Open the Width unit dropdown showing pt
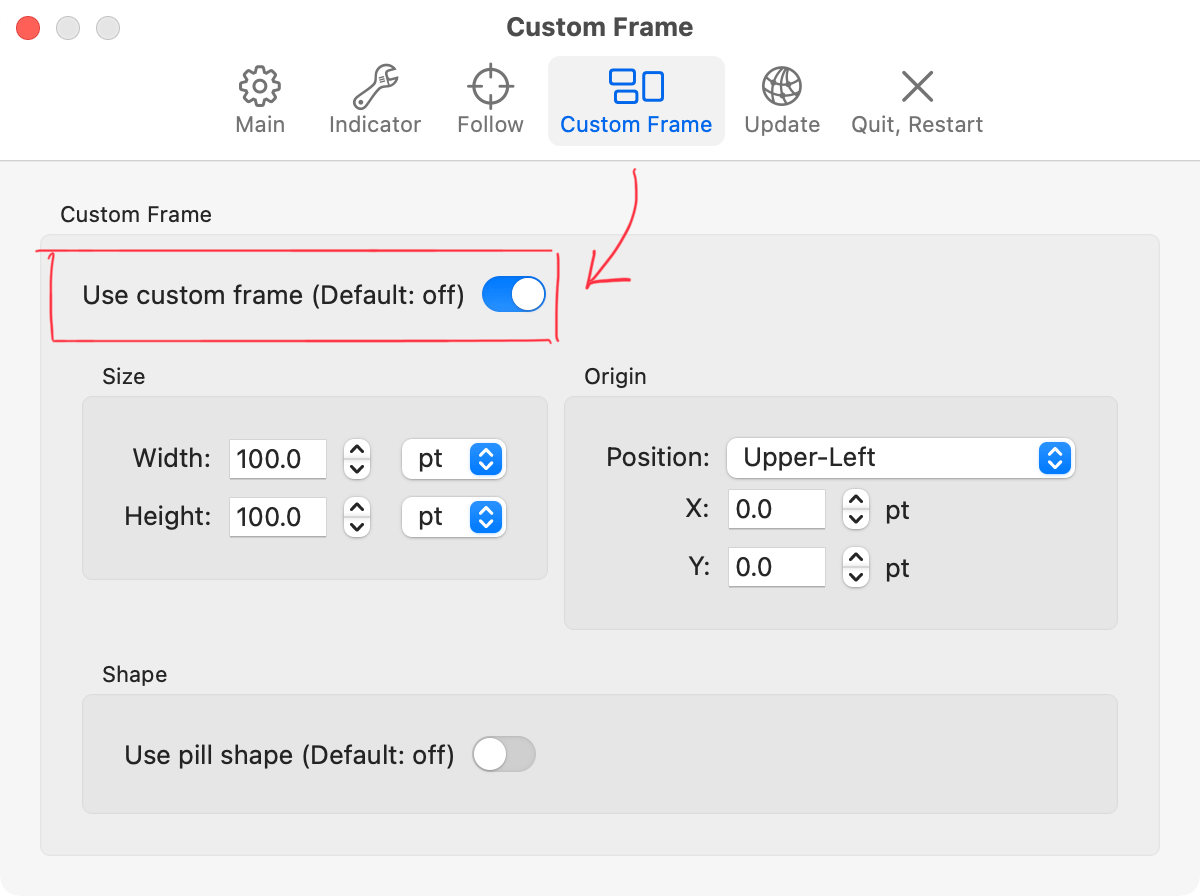 click(x=454, y=459)
